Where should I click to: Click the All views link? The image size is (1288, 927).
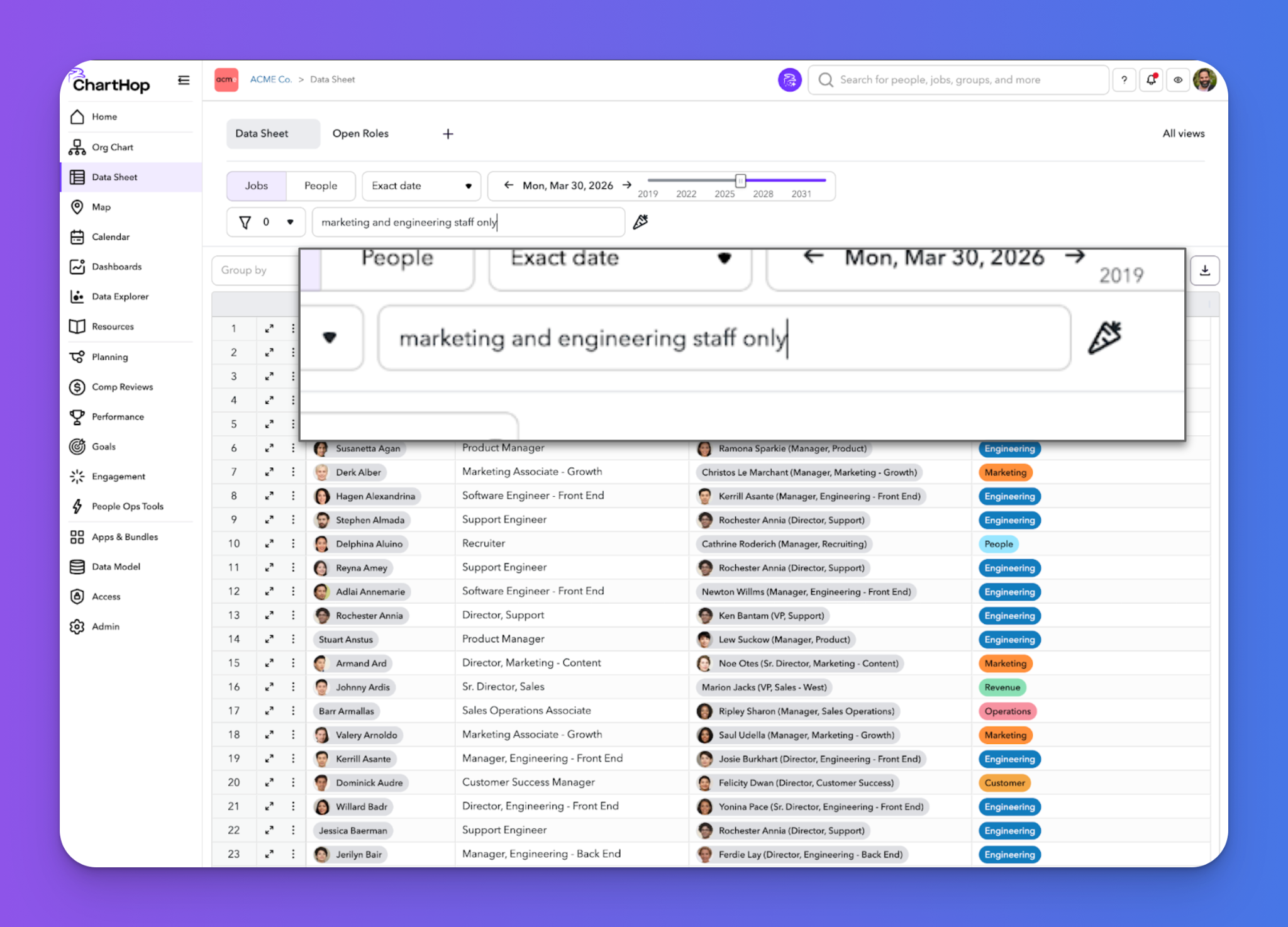coord(1183,133)
